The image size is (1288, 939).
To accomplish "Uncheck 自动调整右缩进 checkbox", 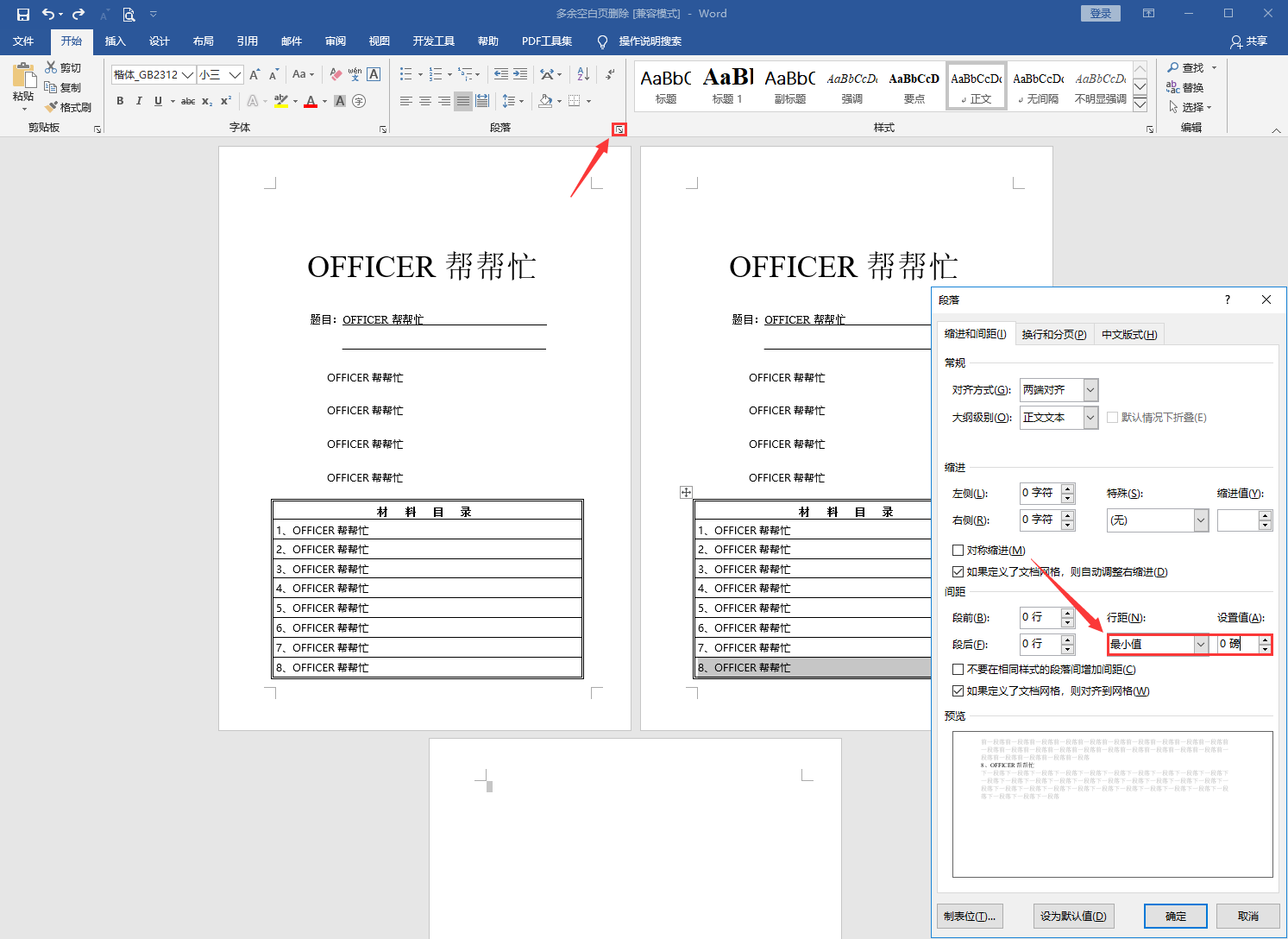I will 958,571.
